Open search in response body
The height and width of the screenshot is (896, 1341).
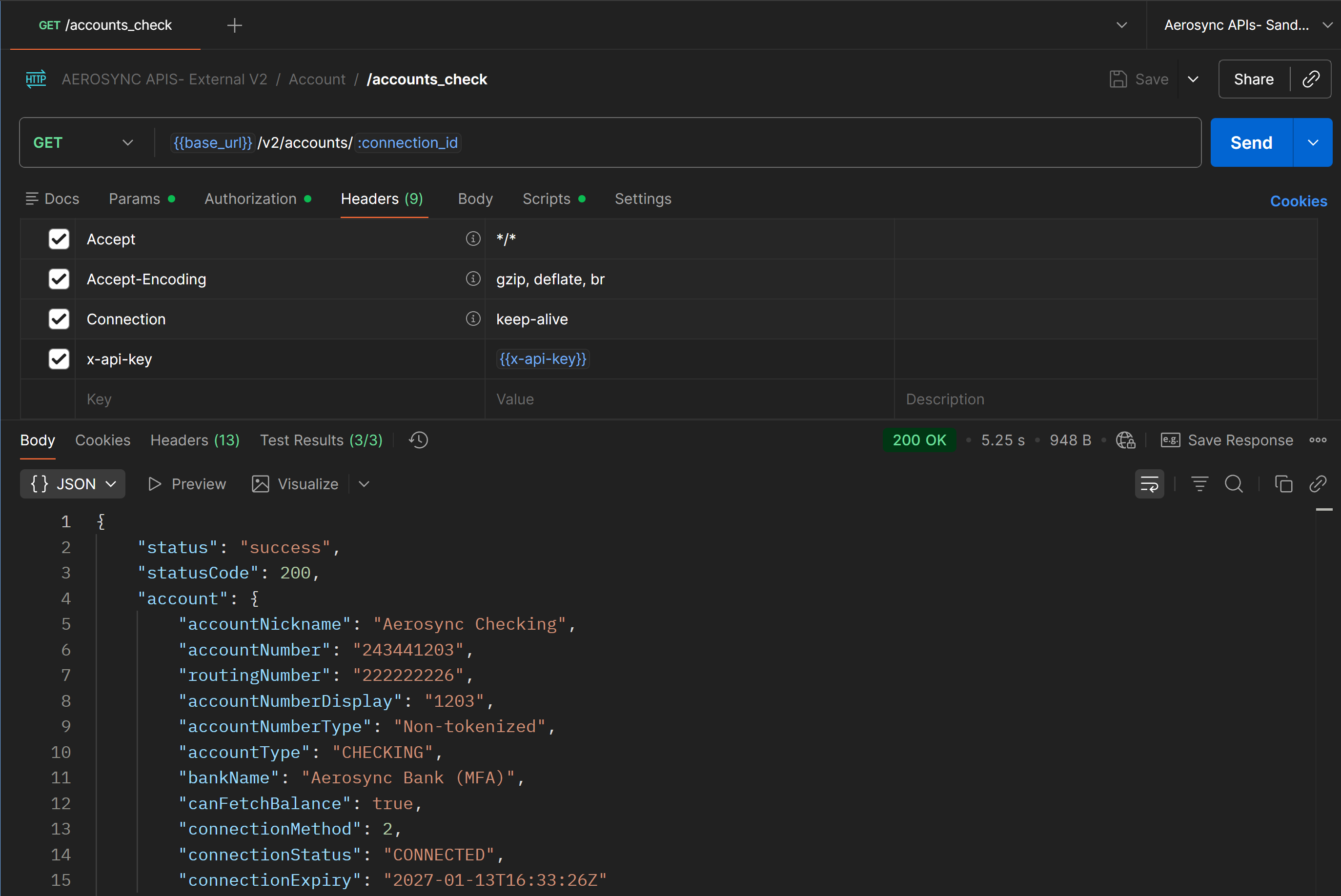click(1234, 484)
